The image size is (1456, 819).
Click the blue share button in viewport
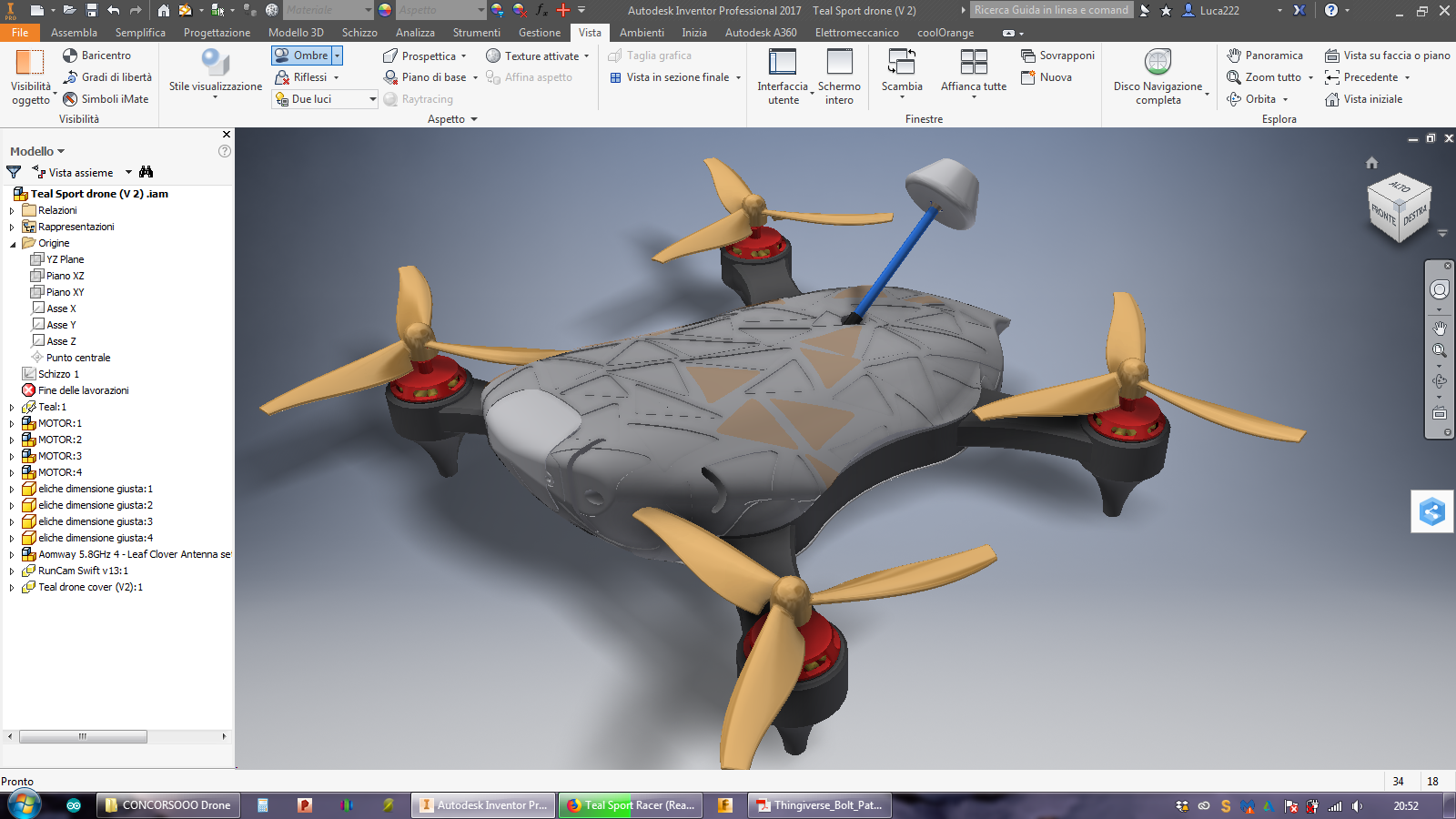pyautogui.click(x=1432, y=511)
